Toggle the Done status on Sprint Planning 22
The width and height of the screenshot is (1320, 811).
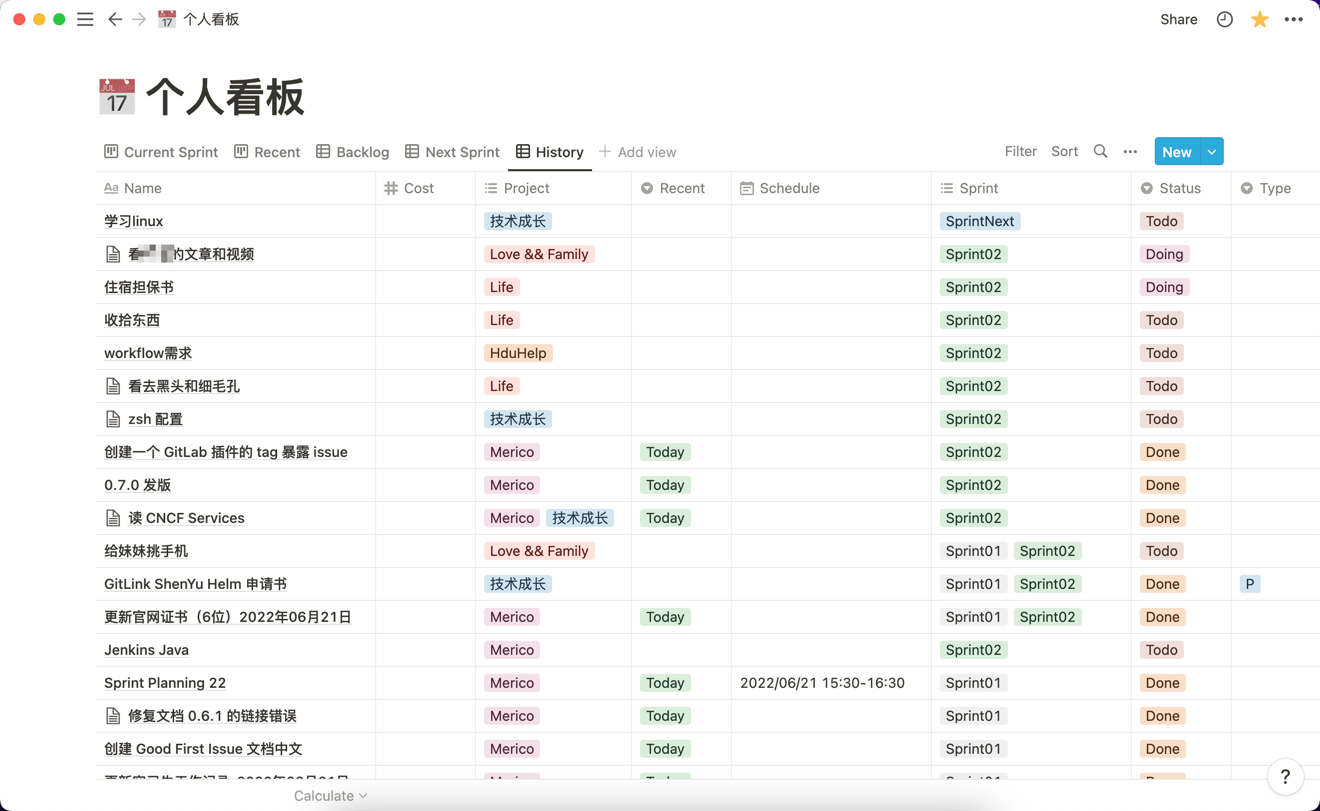coord(1162,683)
